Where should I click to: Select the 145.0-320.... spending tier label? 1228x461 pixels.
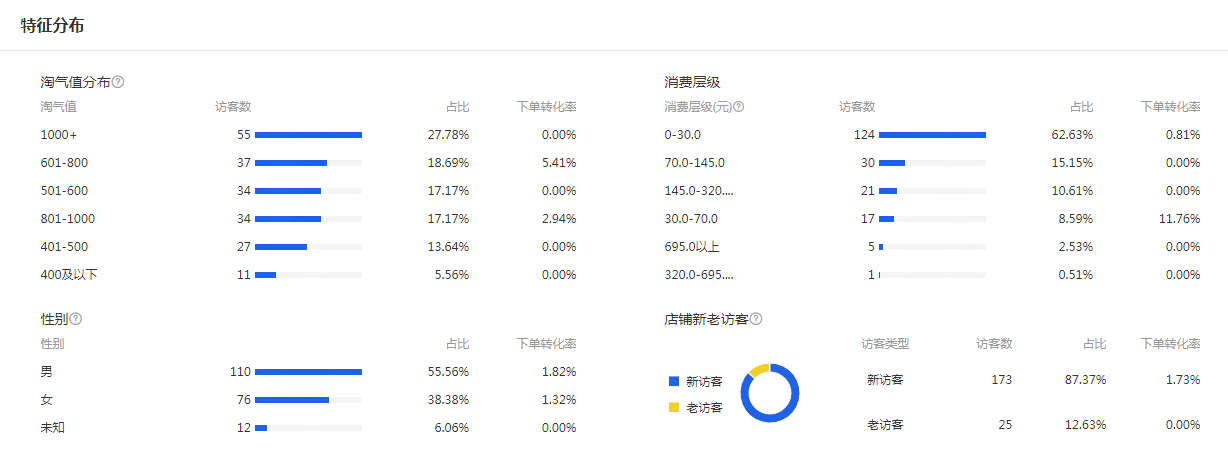click(x=698, y=190)
